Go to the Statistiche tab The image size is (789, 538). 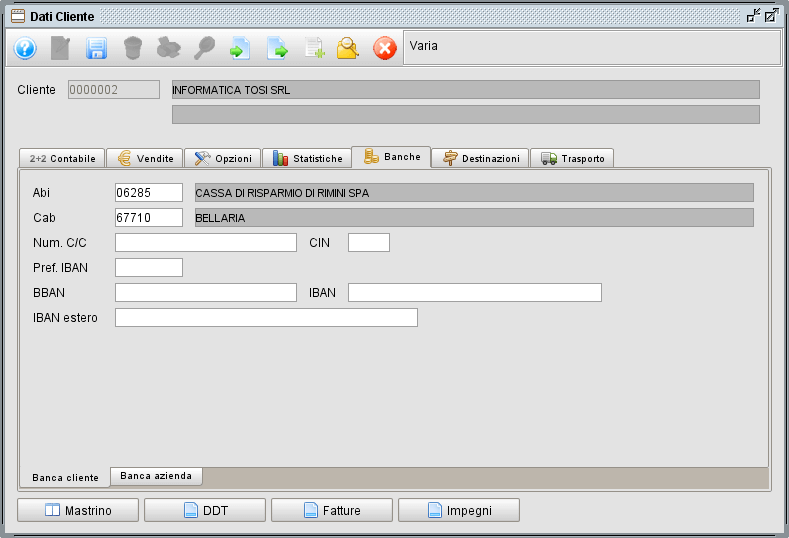click(307, 159)
